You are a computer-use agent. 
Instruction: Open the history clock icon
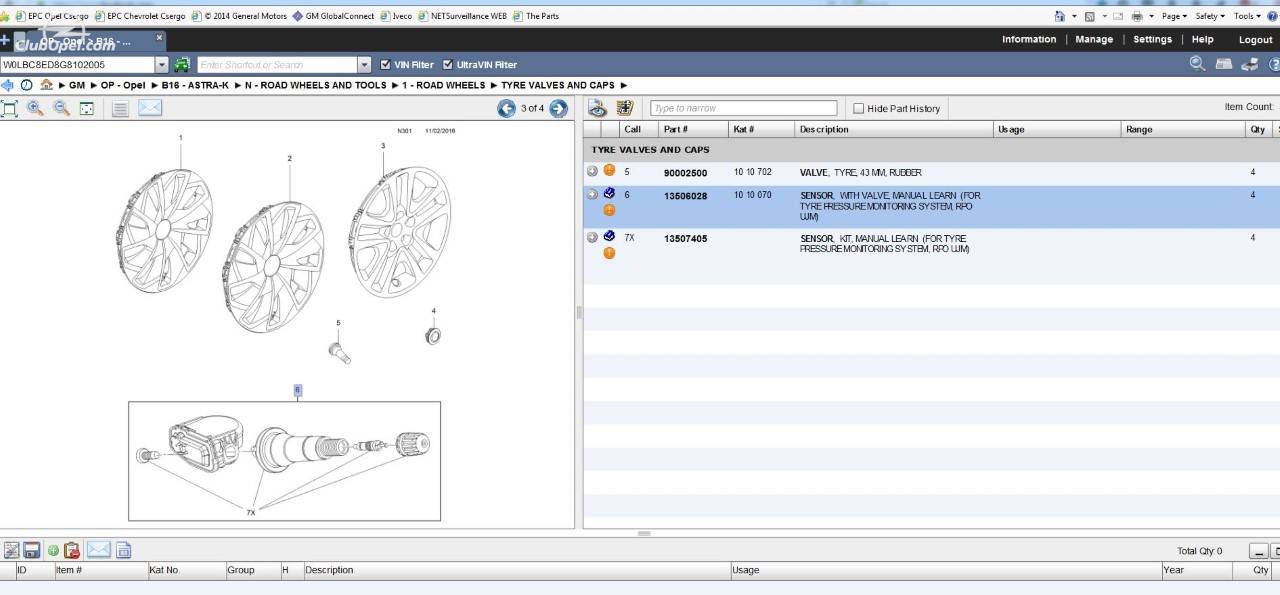point(27,85)
